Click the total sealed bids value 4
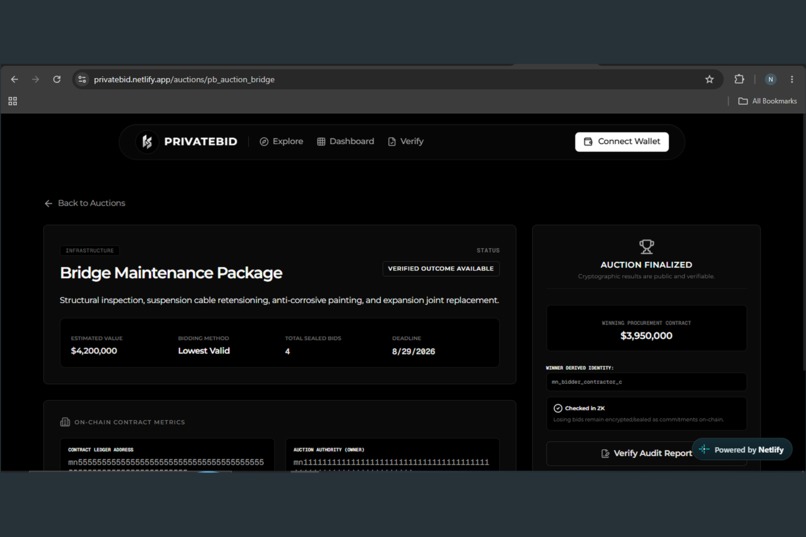Viewport: 806px width, 537px height. (x=287, y=351)
